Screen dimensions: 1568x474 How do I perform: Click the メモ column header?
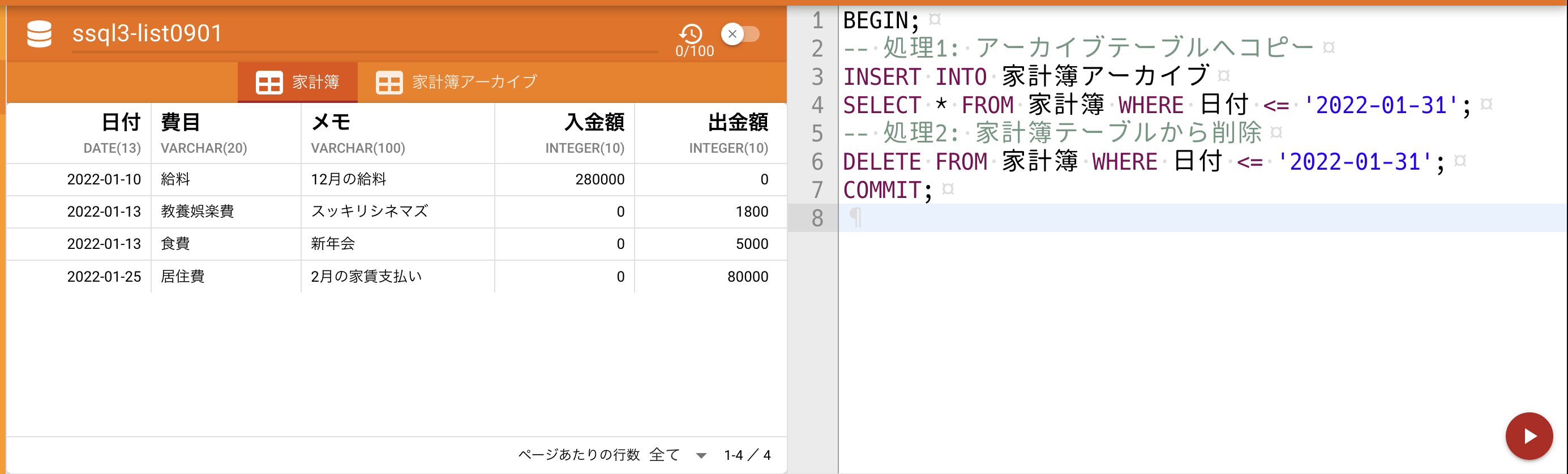click(x=398, y=133)
